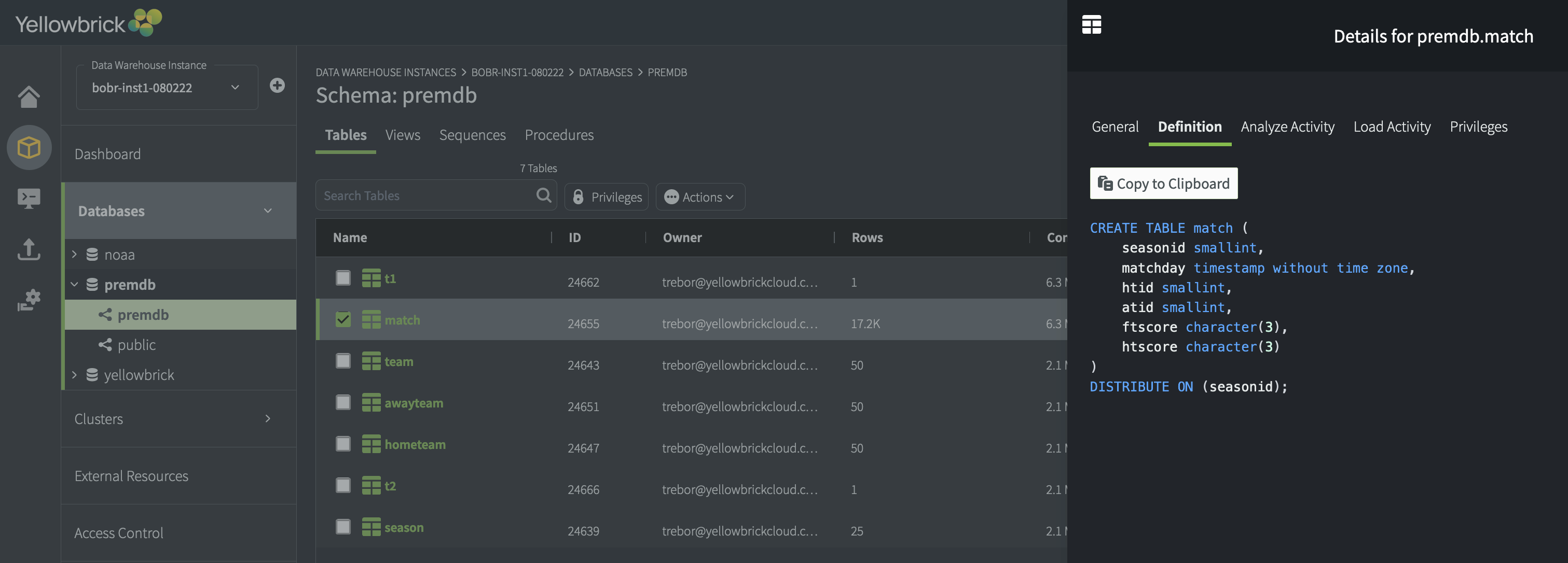Switch to the Views tab
The image size is (1568, 563).
[x=402, y=135]
